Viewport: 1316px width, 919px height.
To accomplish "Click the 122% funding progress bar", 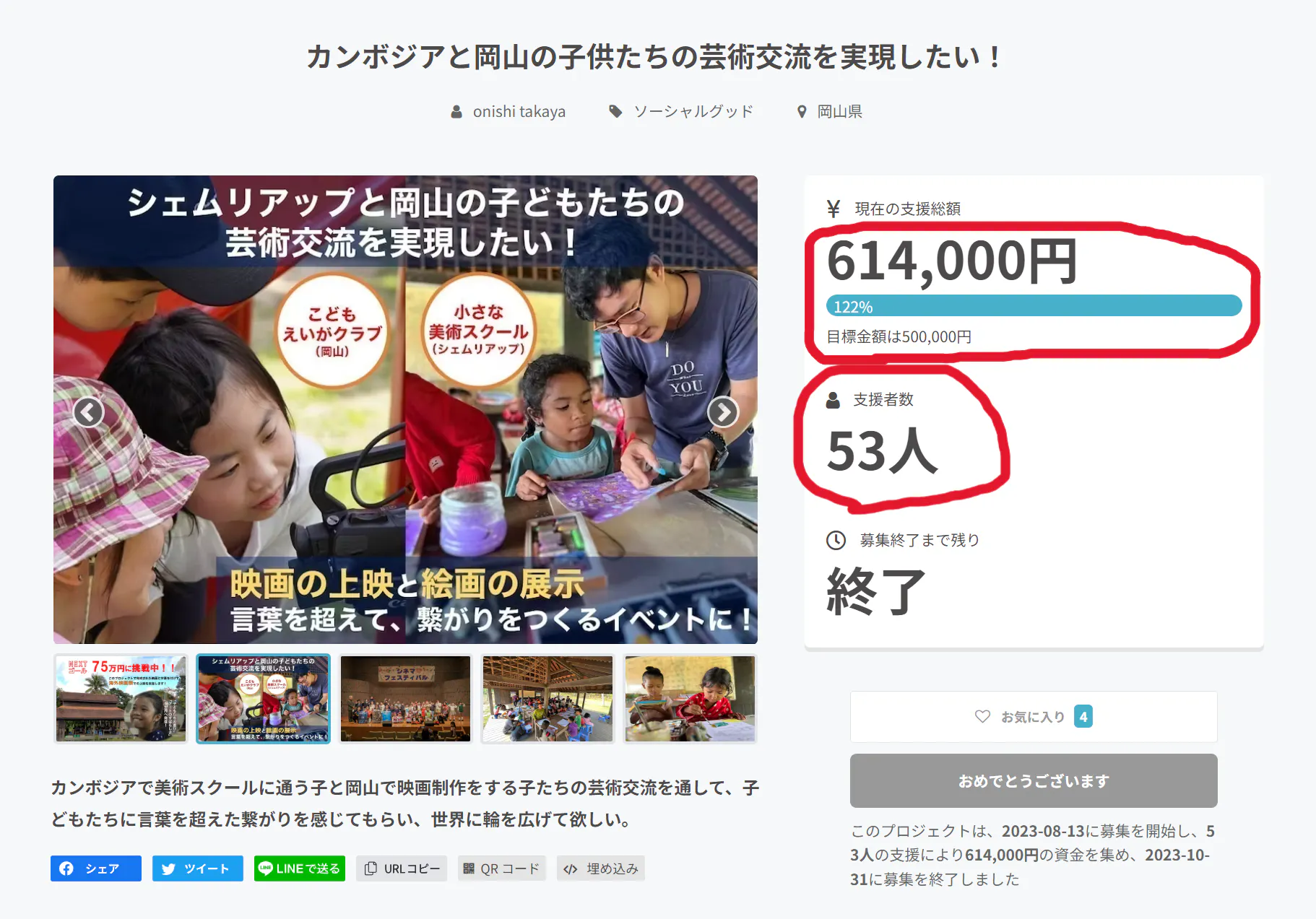I will tap(1033, 306).
